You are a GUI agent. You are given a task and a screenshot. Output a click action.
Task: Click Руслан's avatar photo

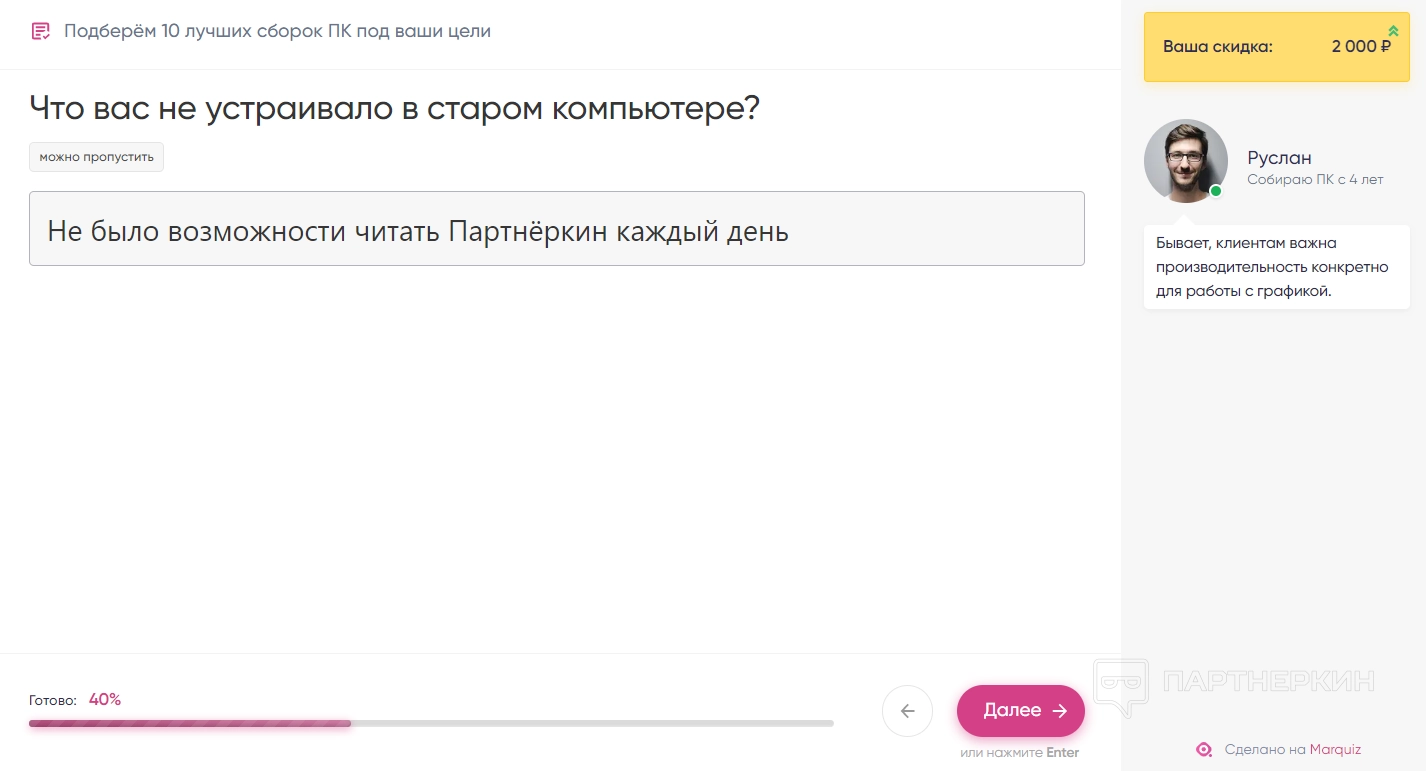coord(1185,160)
